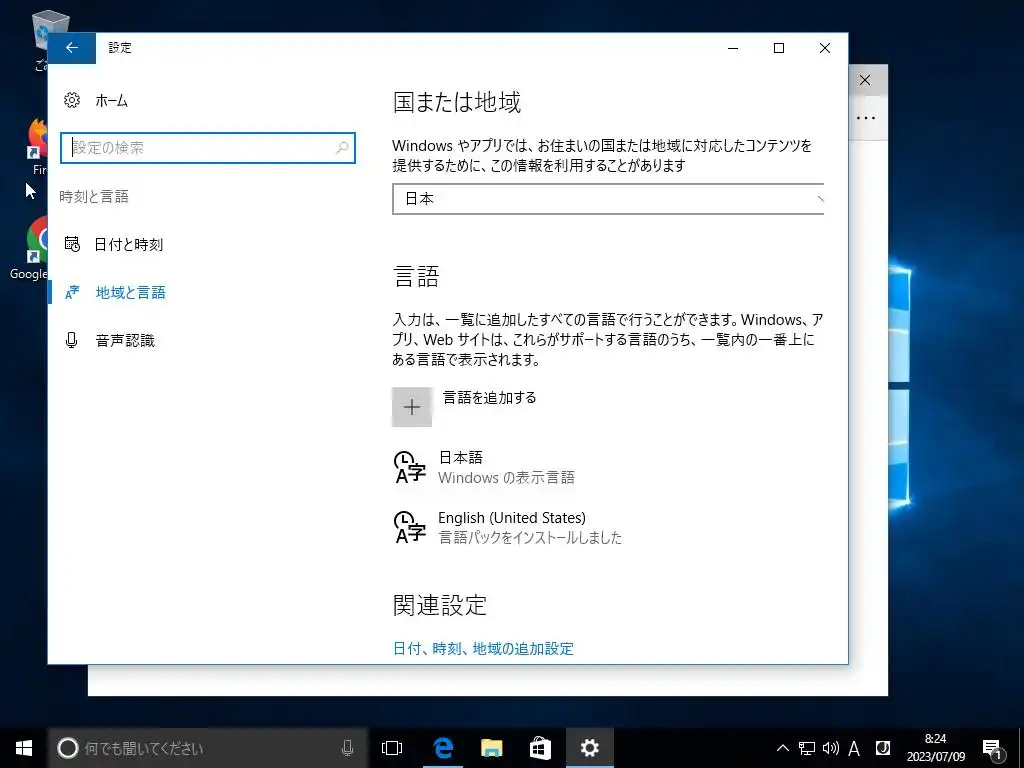The image size is (1024, 768).
Task: Click the Cortana microphone icon on the taskbar
Action: [347, 748]
